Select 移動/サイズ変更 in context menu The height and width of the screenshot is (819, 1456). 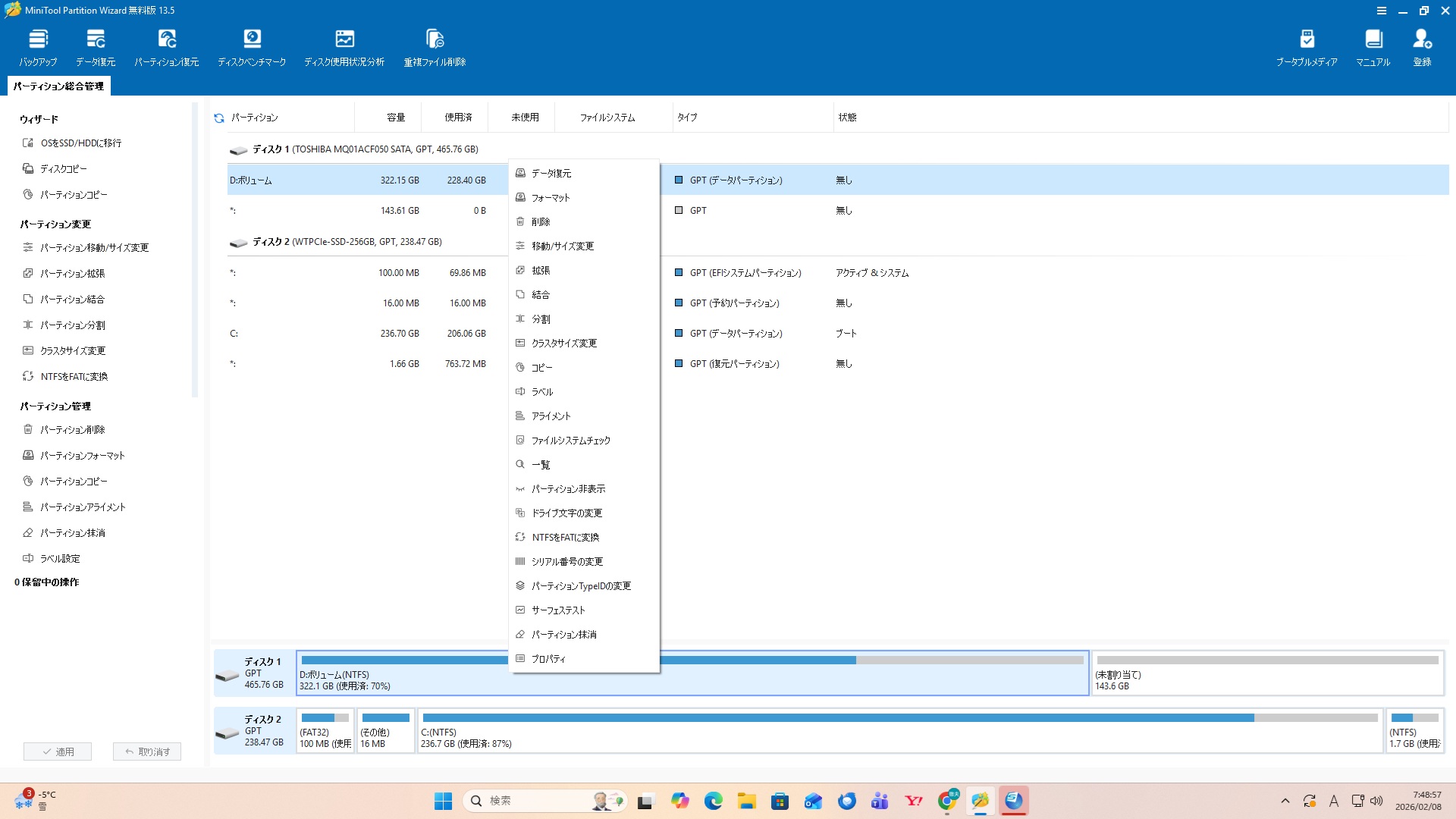point(563,246)
